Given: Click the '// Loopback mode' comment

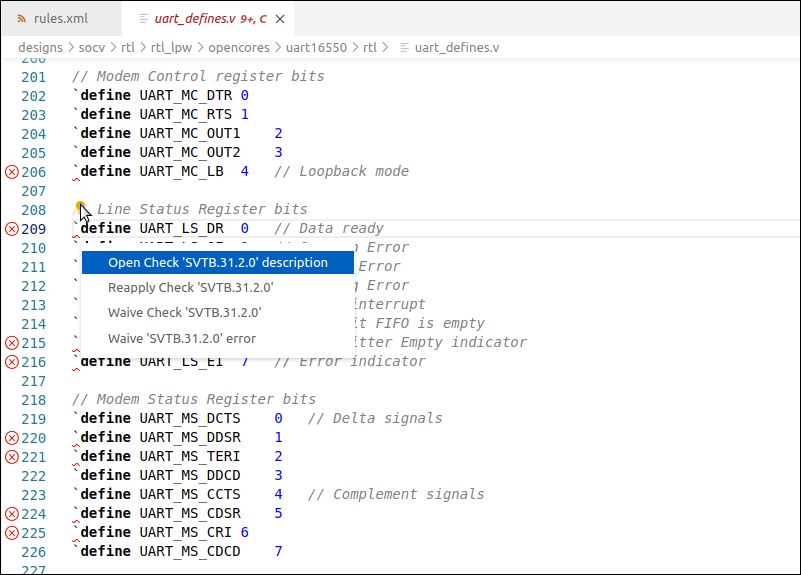Looking at the screenshot, I should [x=341, y=171].
